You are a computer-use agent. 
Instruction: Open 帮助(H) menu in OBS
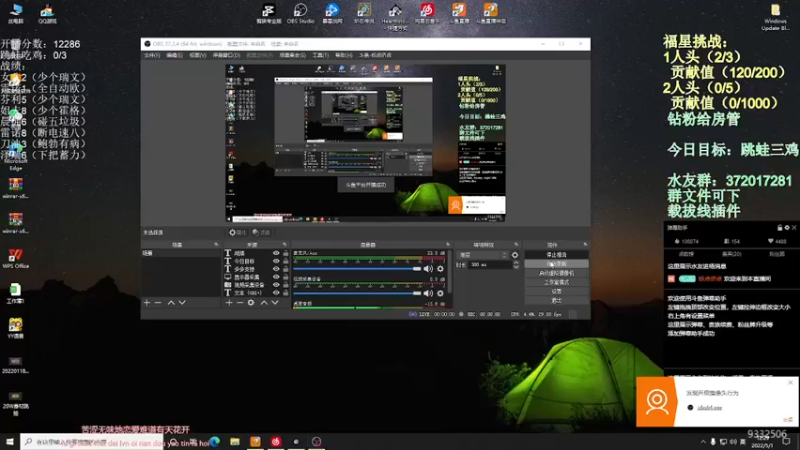tap(343, 55)
